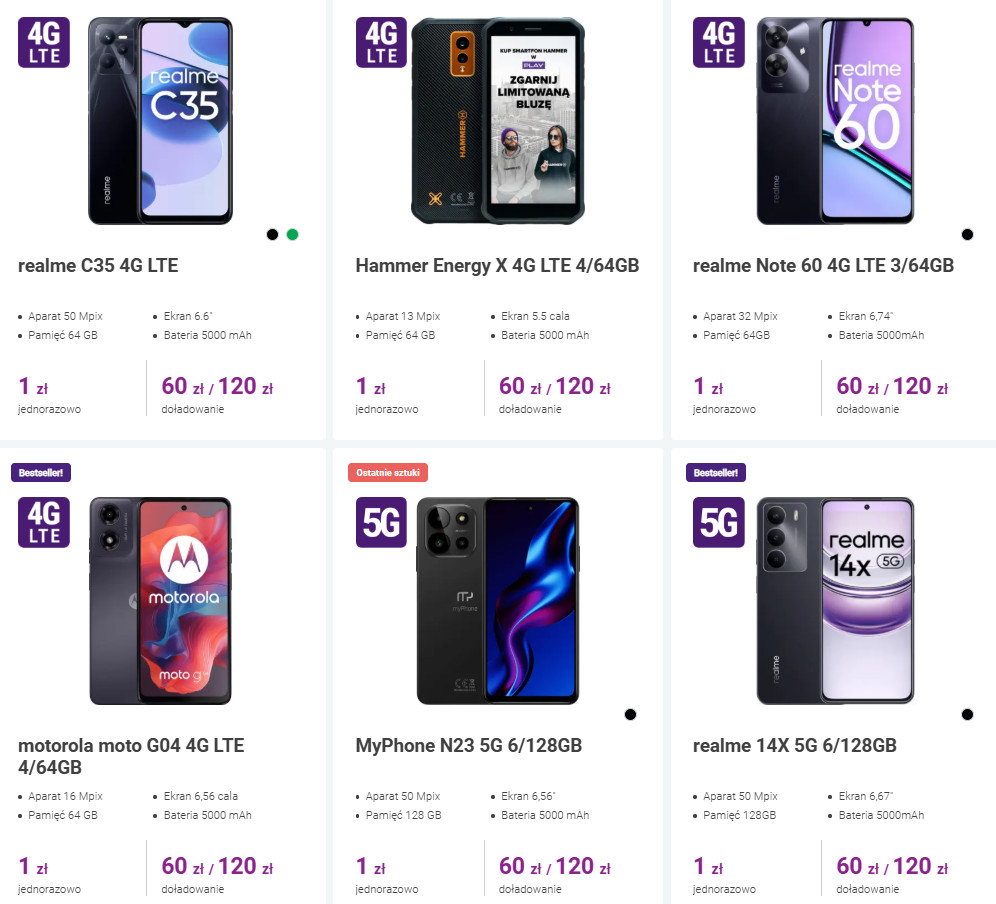Click the 4G LTE badge on realme C35
The height and width of the screenshot is (904, 996).
(x=44, y=42)
